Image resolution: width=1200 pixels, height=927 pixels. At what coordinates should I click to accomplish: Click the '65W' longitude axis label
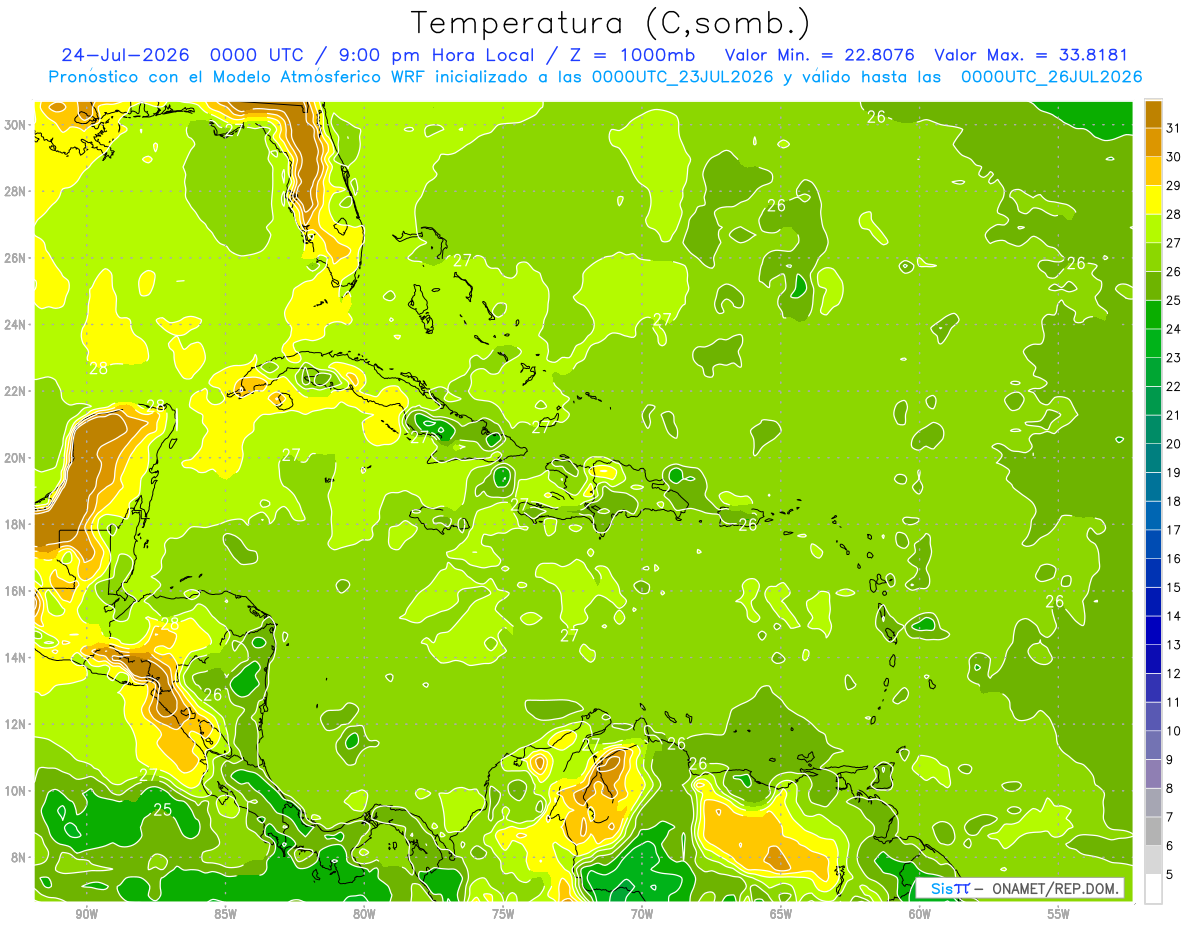(781, 914)
